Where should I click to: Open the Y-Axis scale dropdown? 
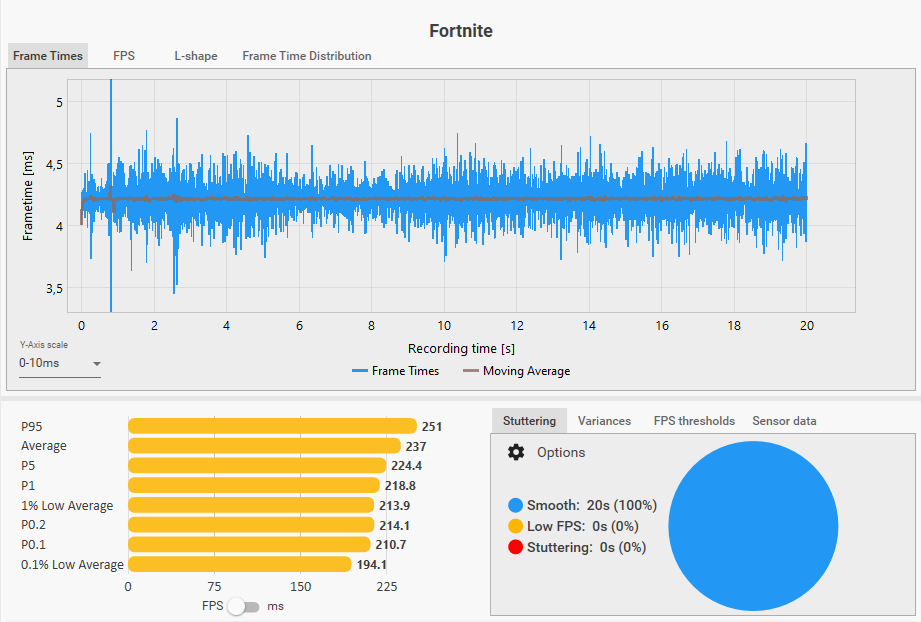point(60,364)
